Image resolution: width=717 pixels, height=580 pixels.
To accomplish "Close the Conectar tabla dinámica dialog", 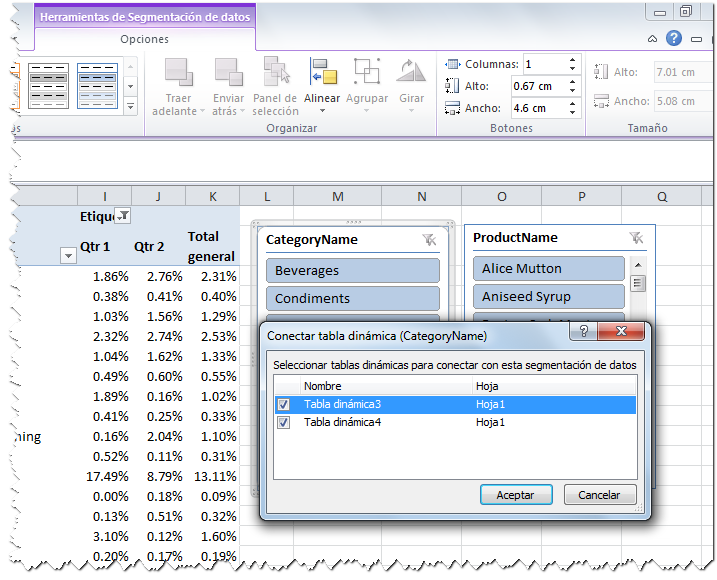I will coord(621,331).
